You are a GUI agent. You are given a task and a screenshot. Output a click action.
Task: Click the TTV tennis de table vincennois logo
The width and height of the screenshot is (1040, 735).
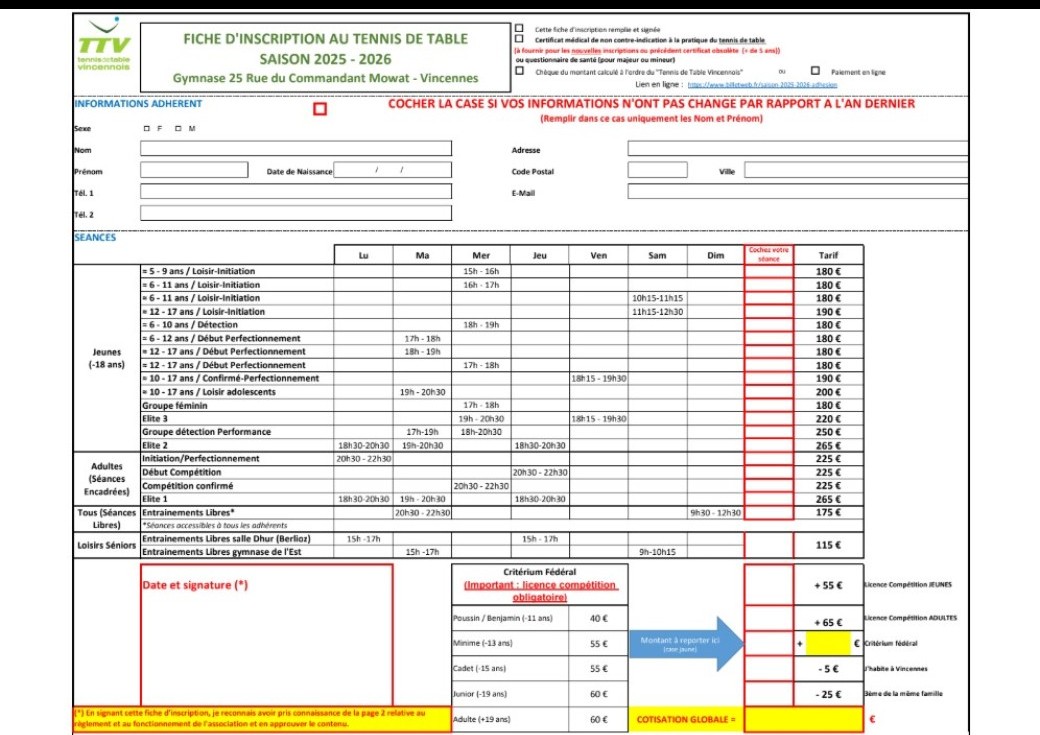tap(105, 45)
